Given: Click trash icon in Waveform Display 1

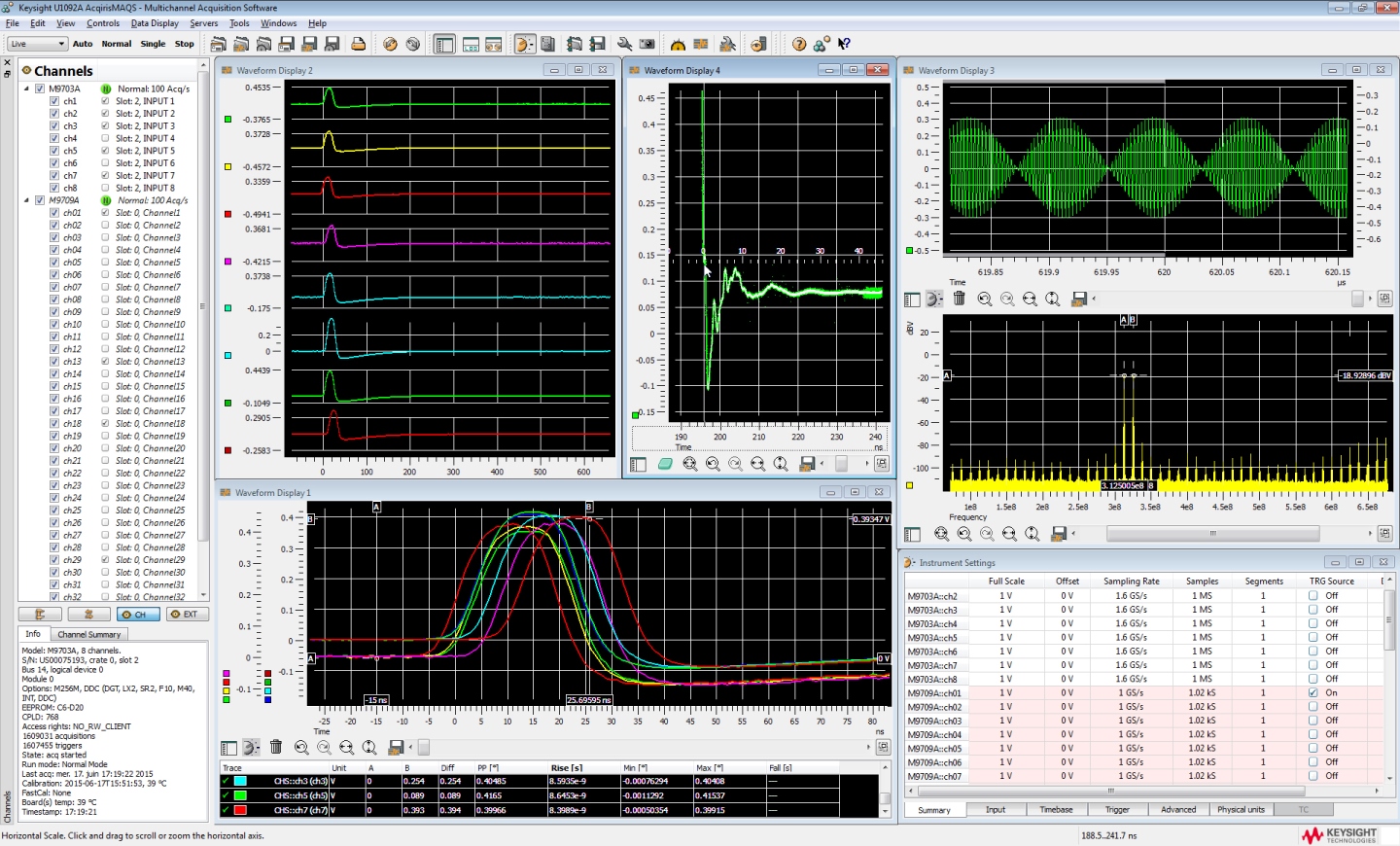Looking at the screenshot, I should [276, 747].
